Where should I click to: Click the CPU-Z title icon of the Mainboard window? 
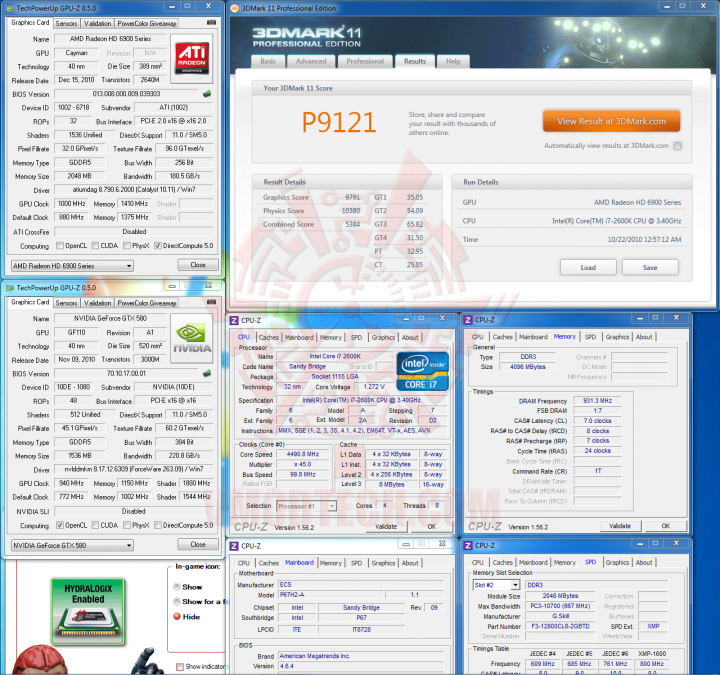point(234,546)
